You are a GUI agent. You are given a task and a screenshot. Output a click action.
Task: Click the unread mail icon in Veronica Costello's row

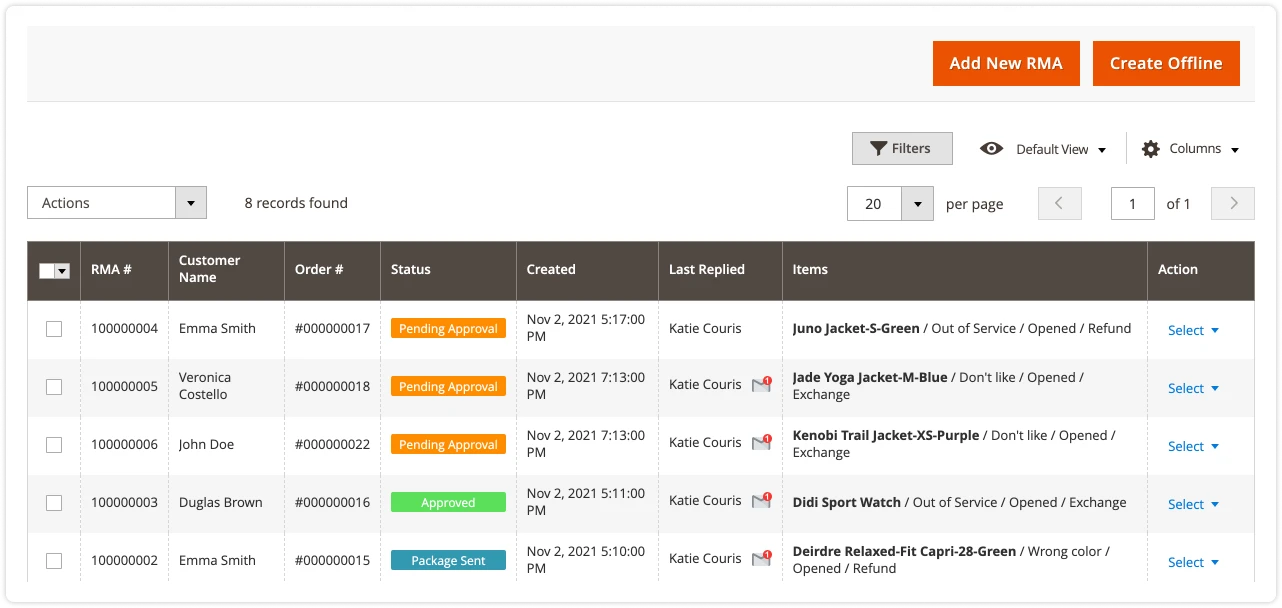pyautogui.click(x=762, y=385)
